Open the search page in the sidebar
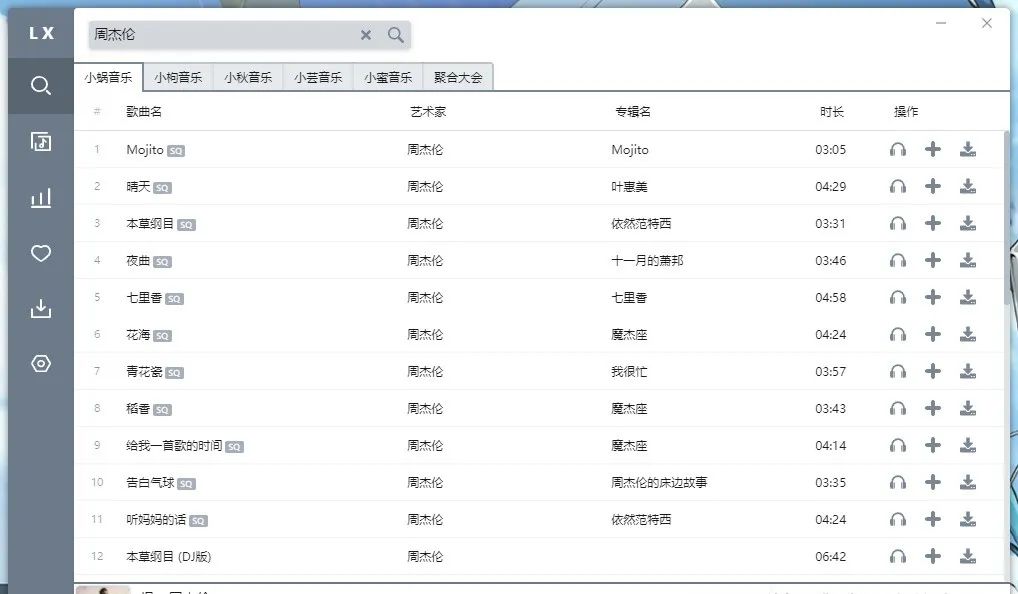 tap(40, 86)
